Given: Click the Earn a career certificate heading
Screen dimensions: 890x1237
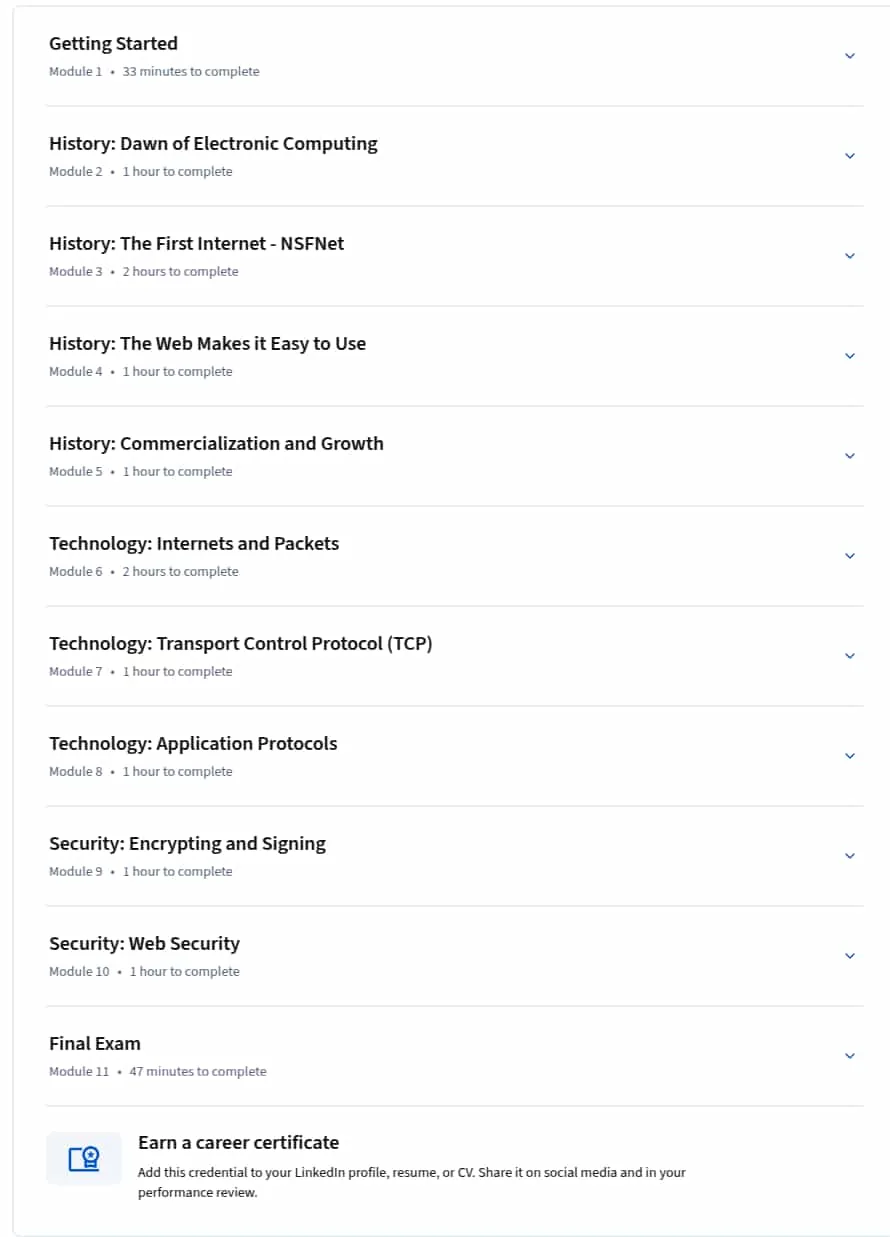Looking at the screenshot, I should (238, 1143).
